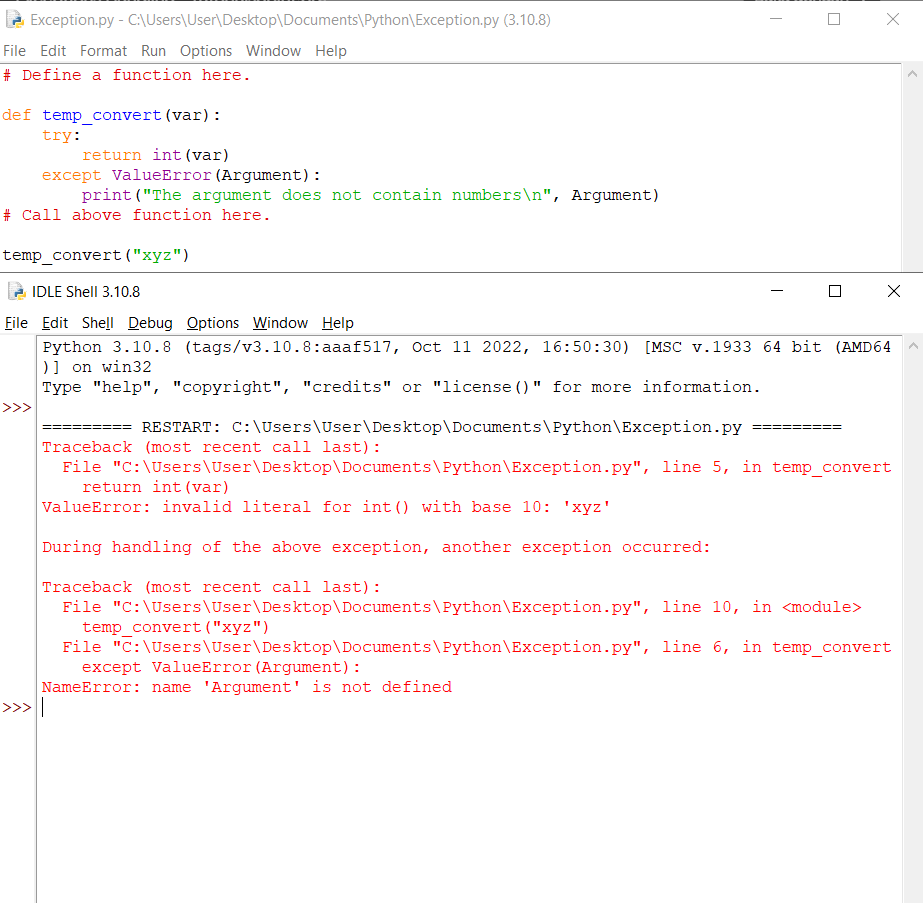Open the Window menu in IDLE Shell

[280, 323]
